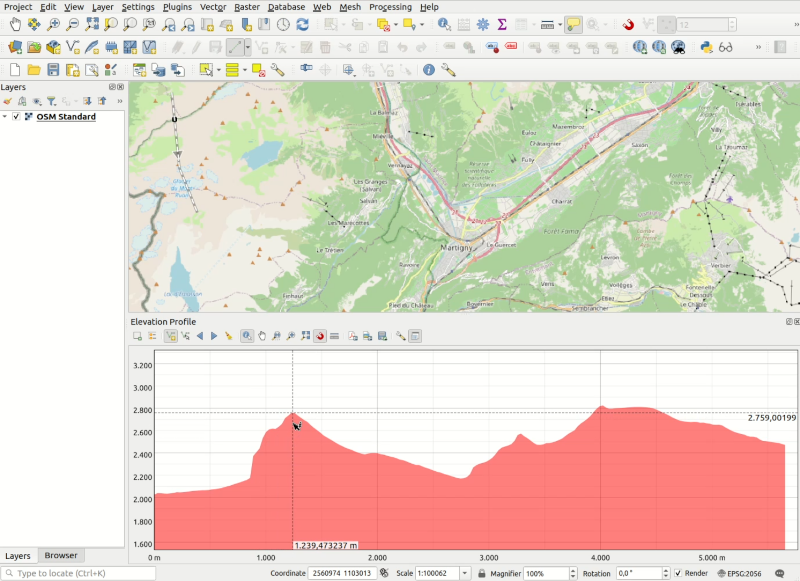Open measure tool dropdown arrow

(x=559, y=24)
